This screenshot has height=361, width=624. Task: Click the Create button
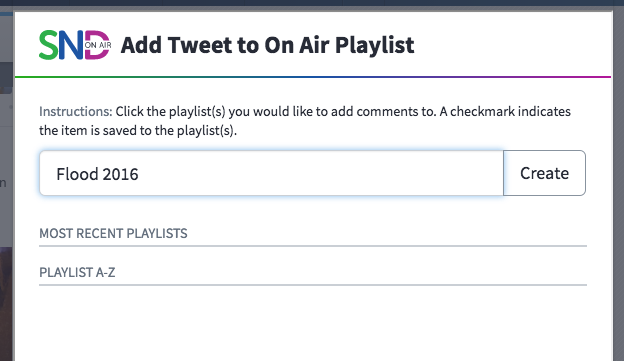(x=544, y=173)
